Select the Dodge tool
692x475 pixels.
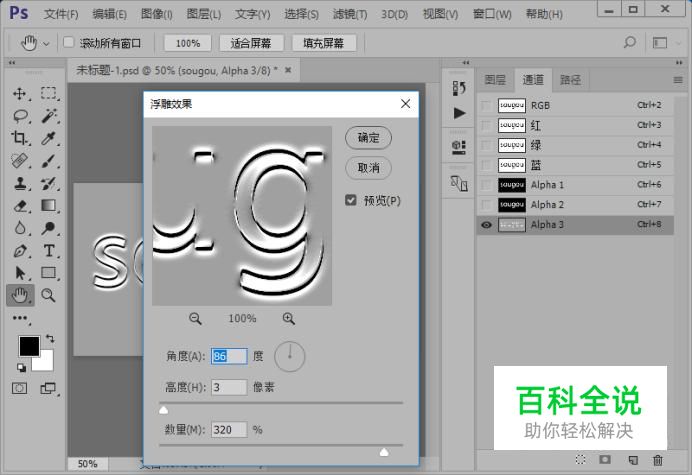coord(49,228)
